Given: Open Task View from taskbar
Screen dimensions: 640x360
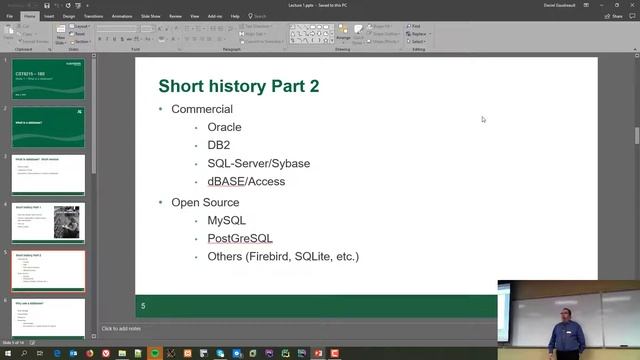Looking at the screenshot, I should pyautogui.click(x=40, y=353).
